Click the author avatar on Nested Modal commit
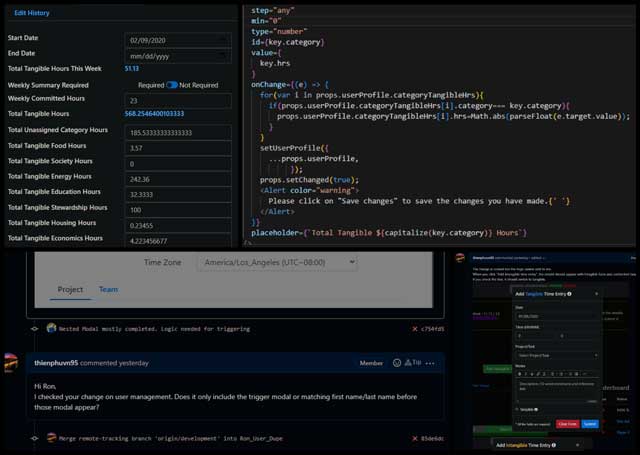 51,328
